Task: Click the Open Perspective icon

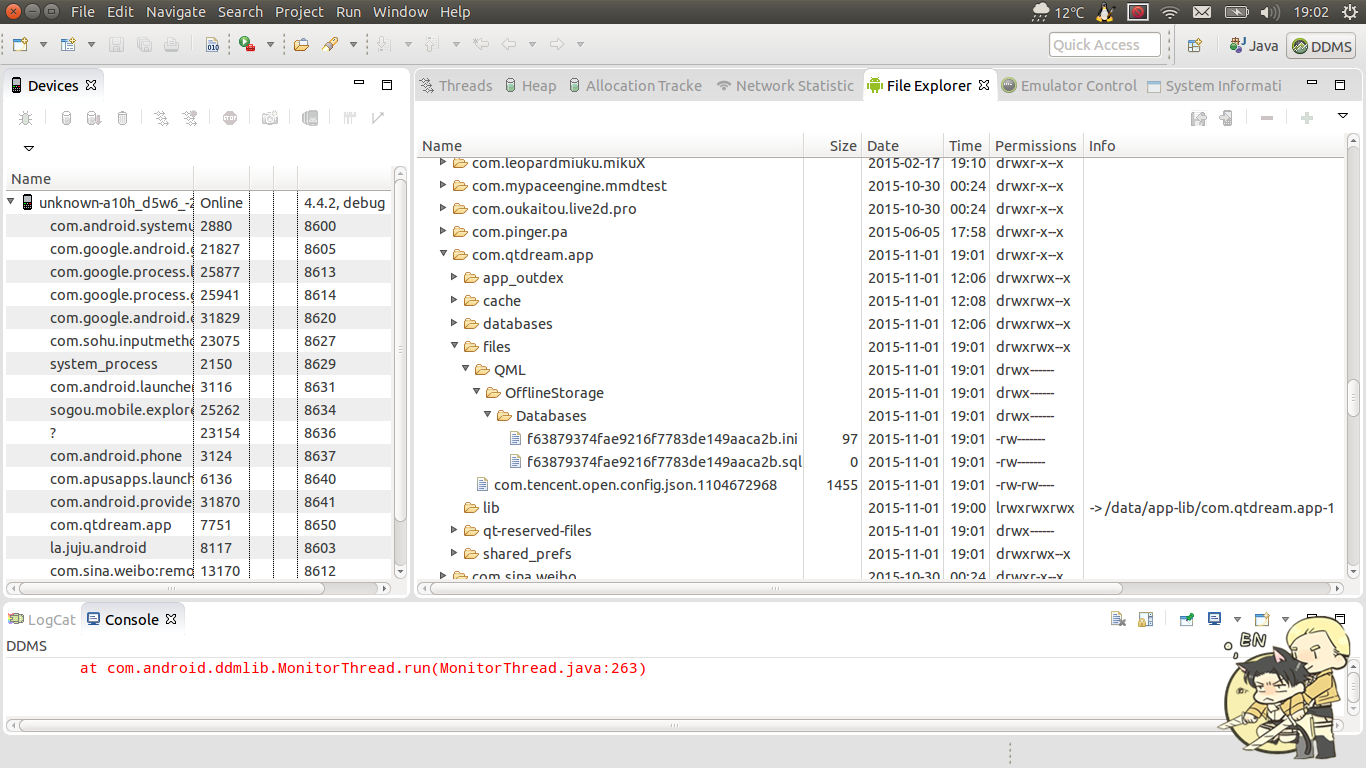Action: (1194, 45)
